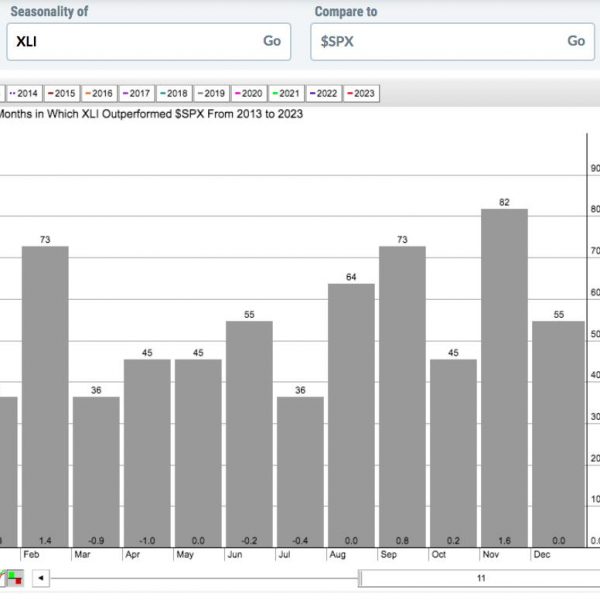Click the December bar showing 55

[558, 434]
